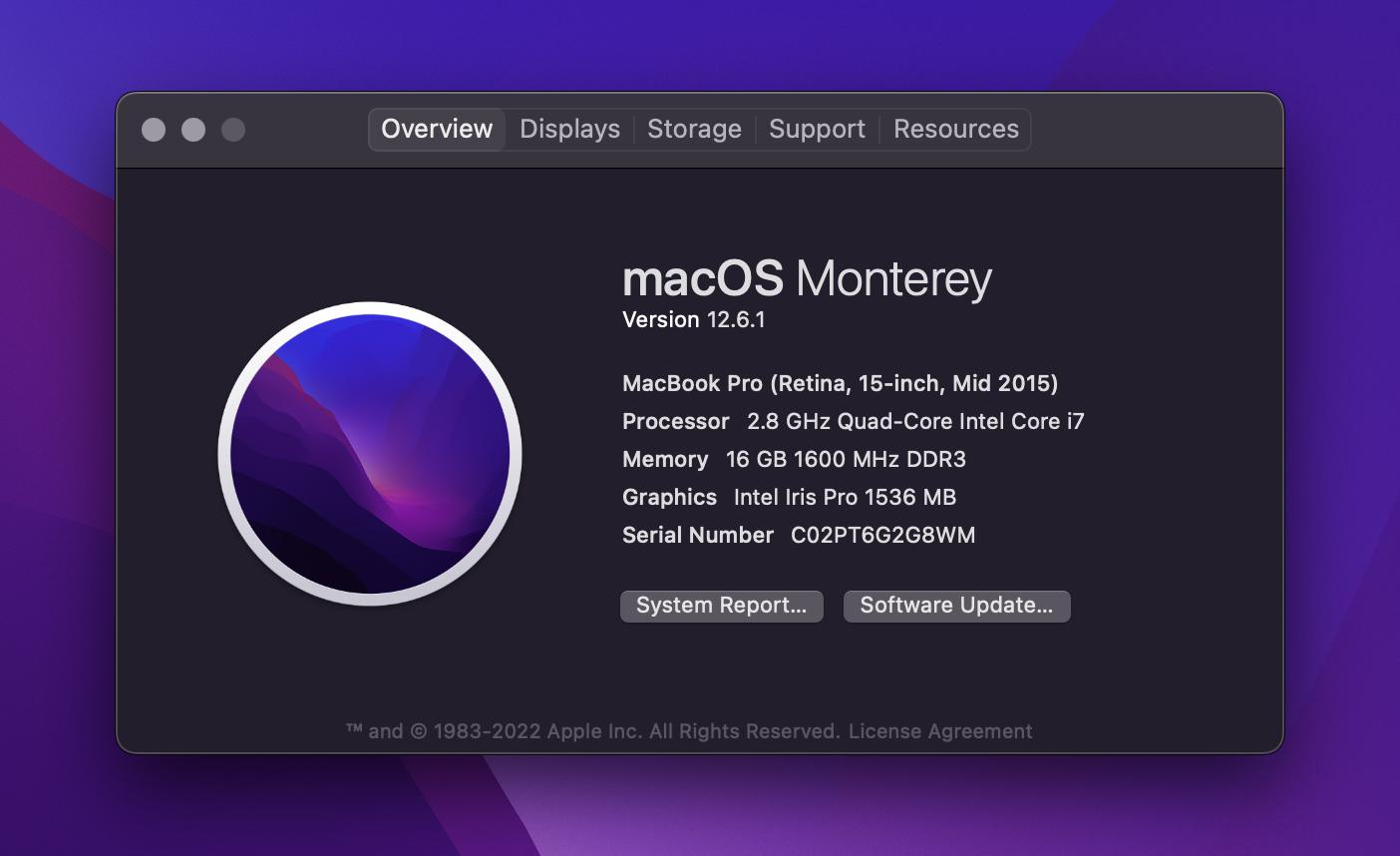Click the macOS Monterey title
The width and height of the screenshot is (1400, 856).
tap(807, 279)
